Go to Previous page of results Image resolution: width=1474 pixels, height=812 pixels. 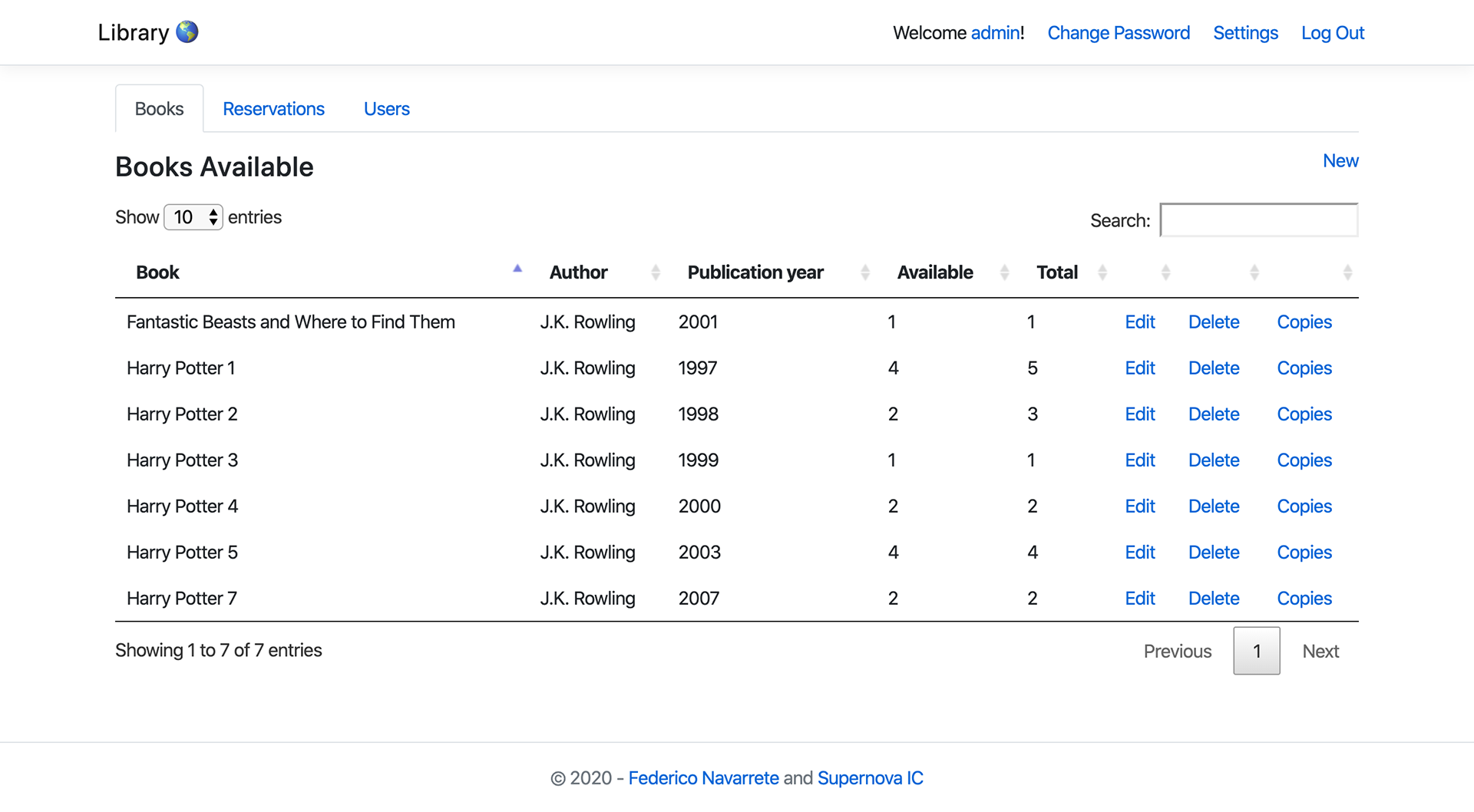click(x=1177, y=651)
